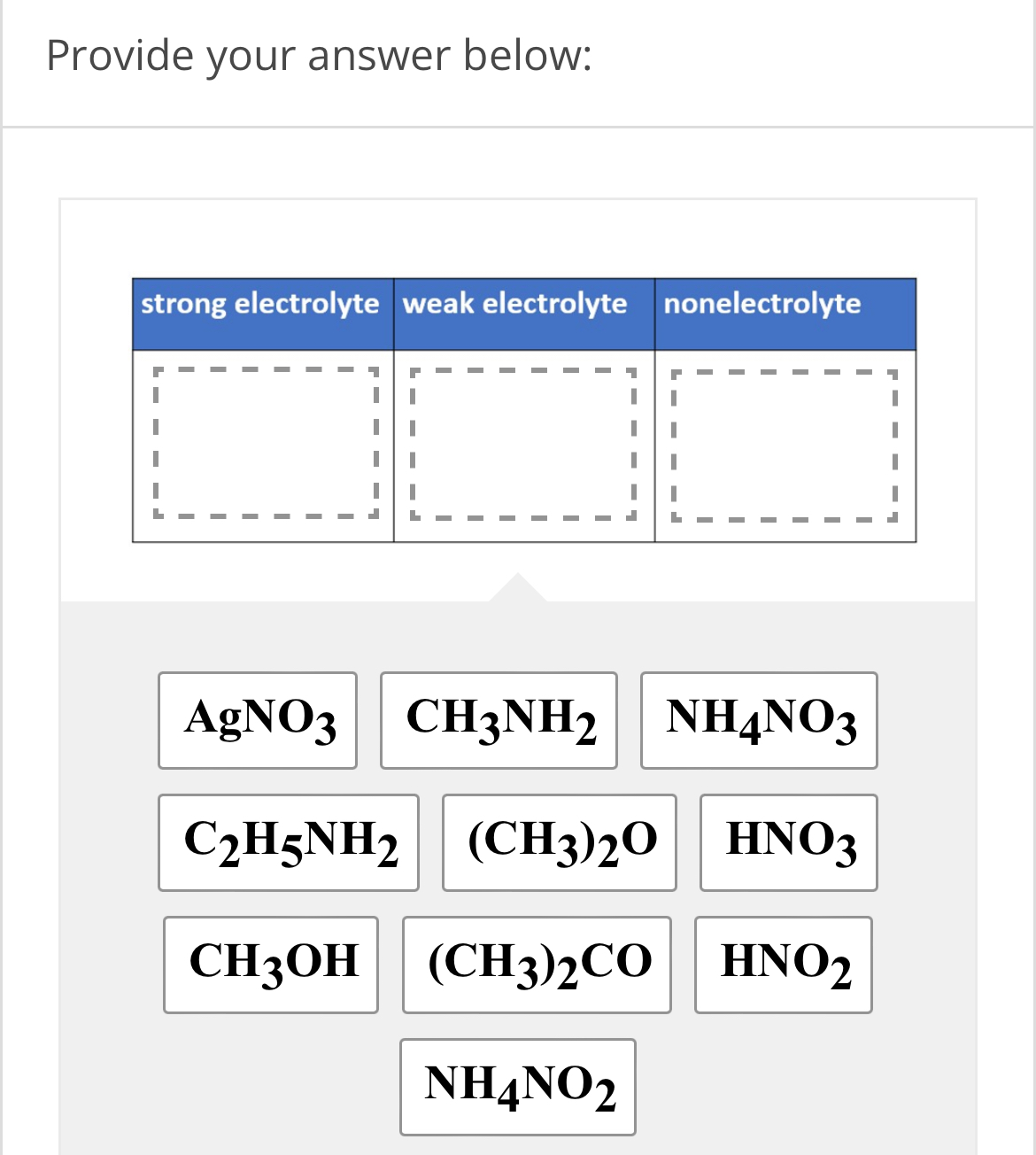The height and width of the screenshot is (1155, 1036).
Task: Click the Provide your answer below heading
Action: [319, 56]
